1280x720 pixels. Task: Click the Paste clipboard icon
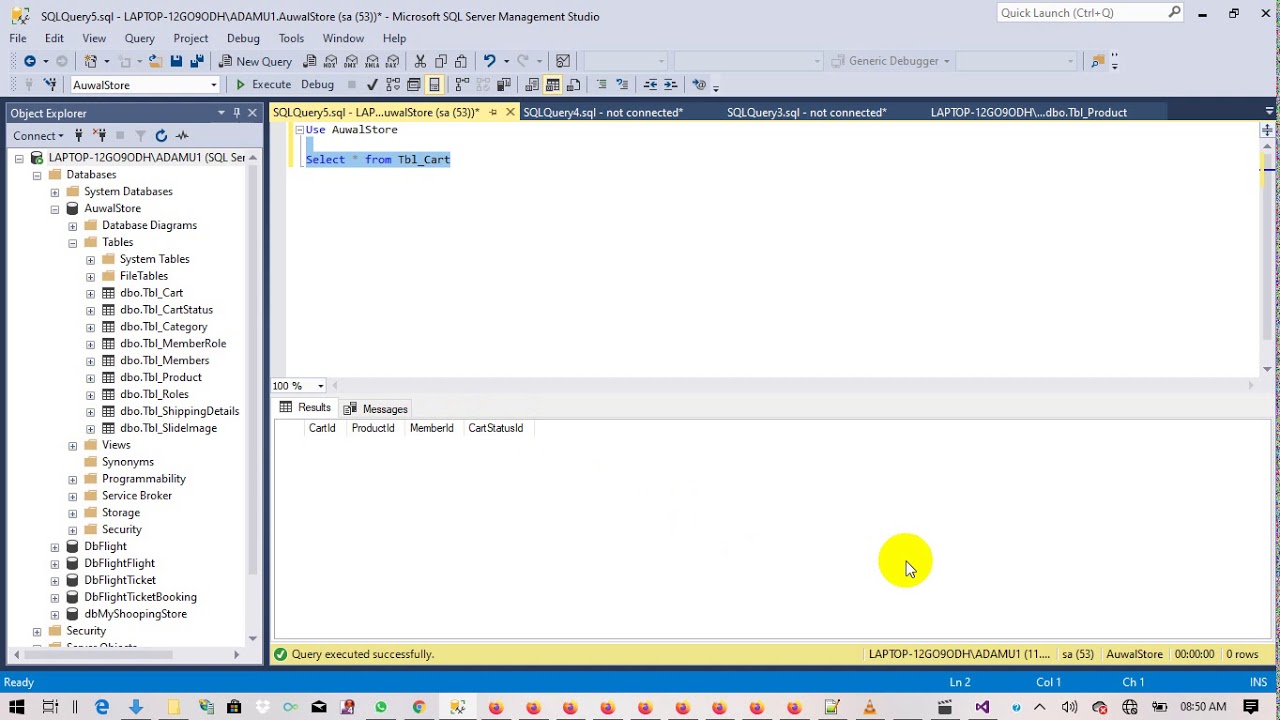pos(461,61)
